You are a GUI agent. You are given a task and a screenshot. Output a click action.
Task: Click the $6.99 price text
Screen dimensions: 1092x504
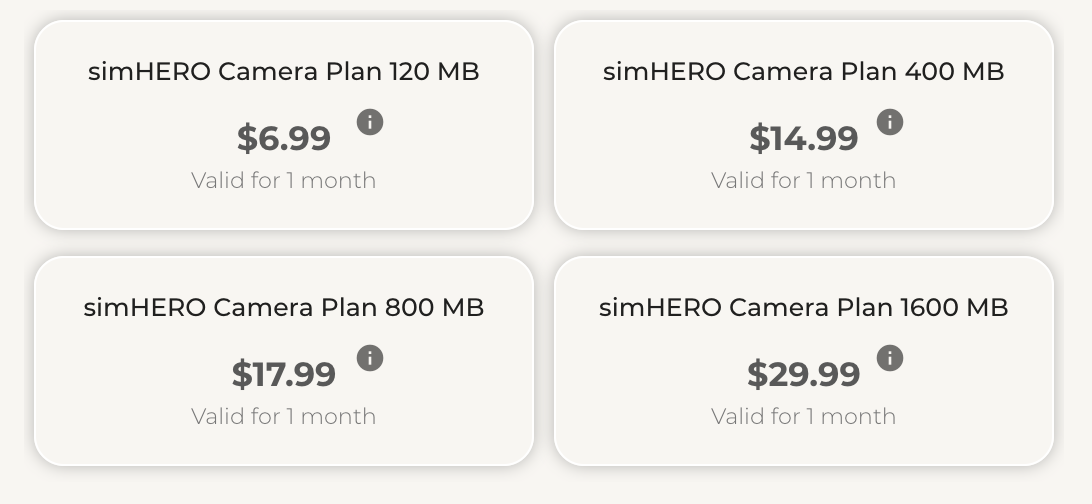coord(284,138)
